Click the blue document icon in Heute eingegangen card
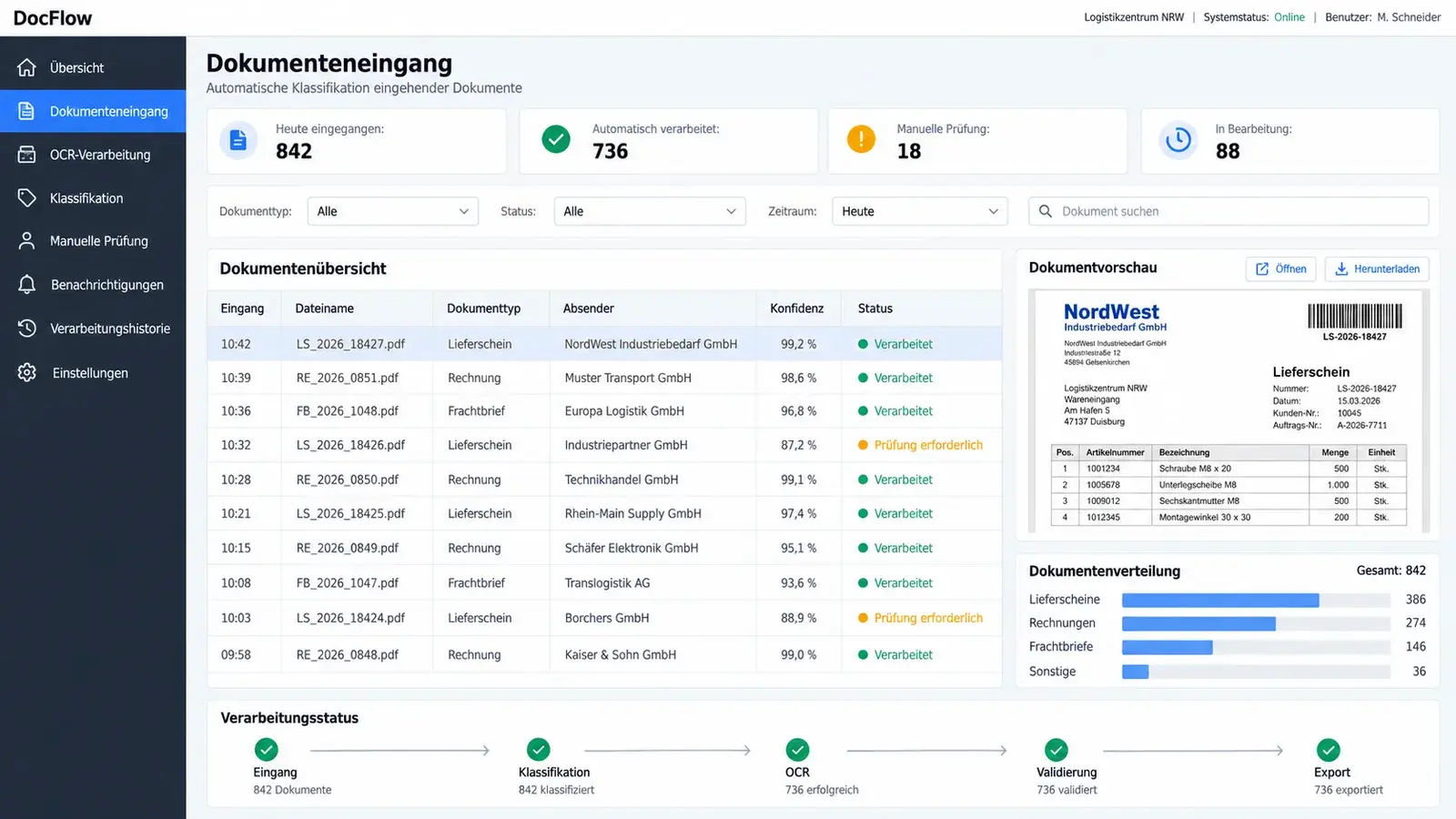 coord(238,140)
